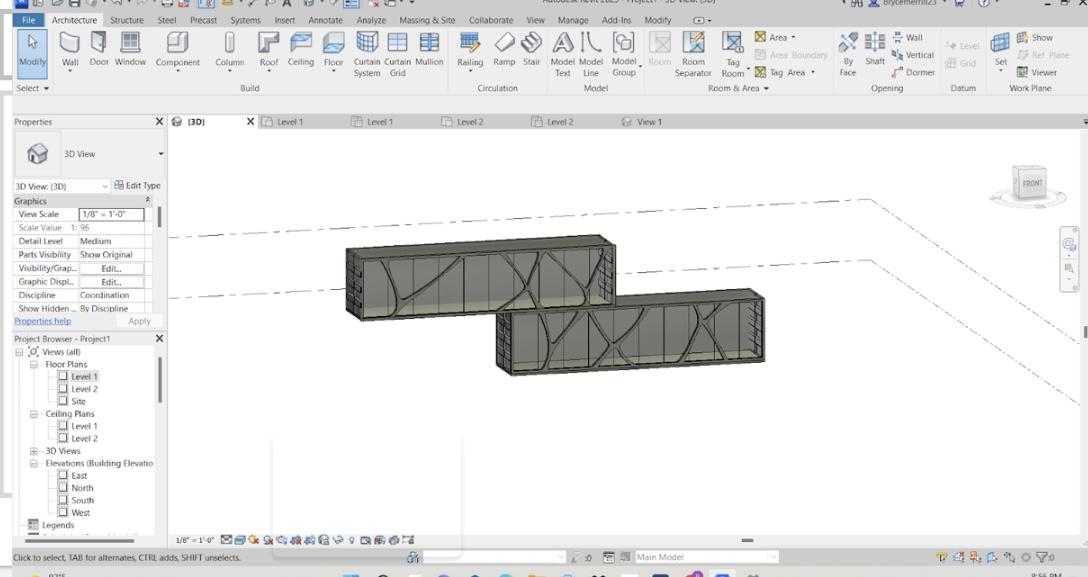This screenshot has width=1088, height=577.
Task: Start the Railing tool
Action: (x=470, y=51)
